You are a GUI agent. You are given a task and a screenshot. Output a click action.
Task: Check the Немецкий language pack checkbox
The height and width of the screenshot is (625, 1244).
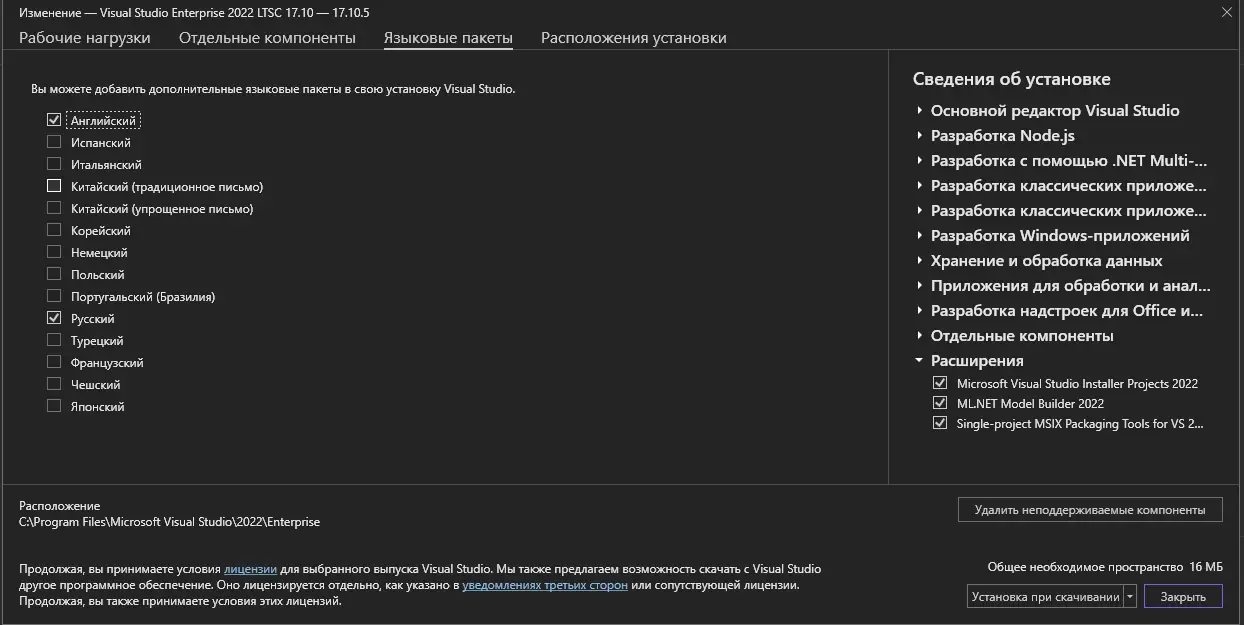(54, 252)
